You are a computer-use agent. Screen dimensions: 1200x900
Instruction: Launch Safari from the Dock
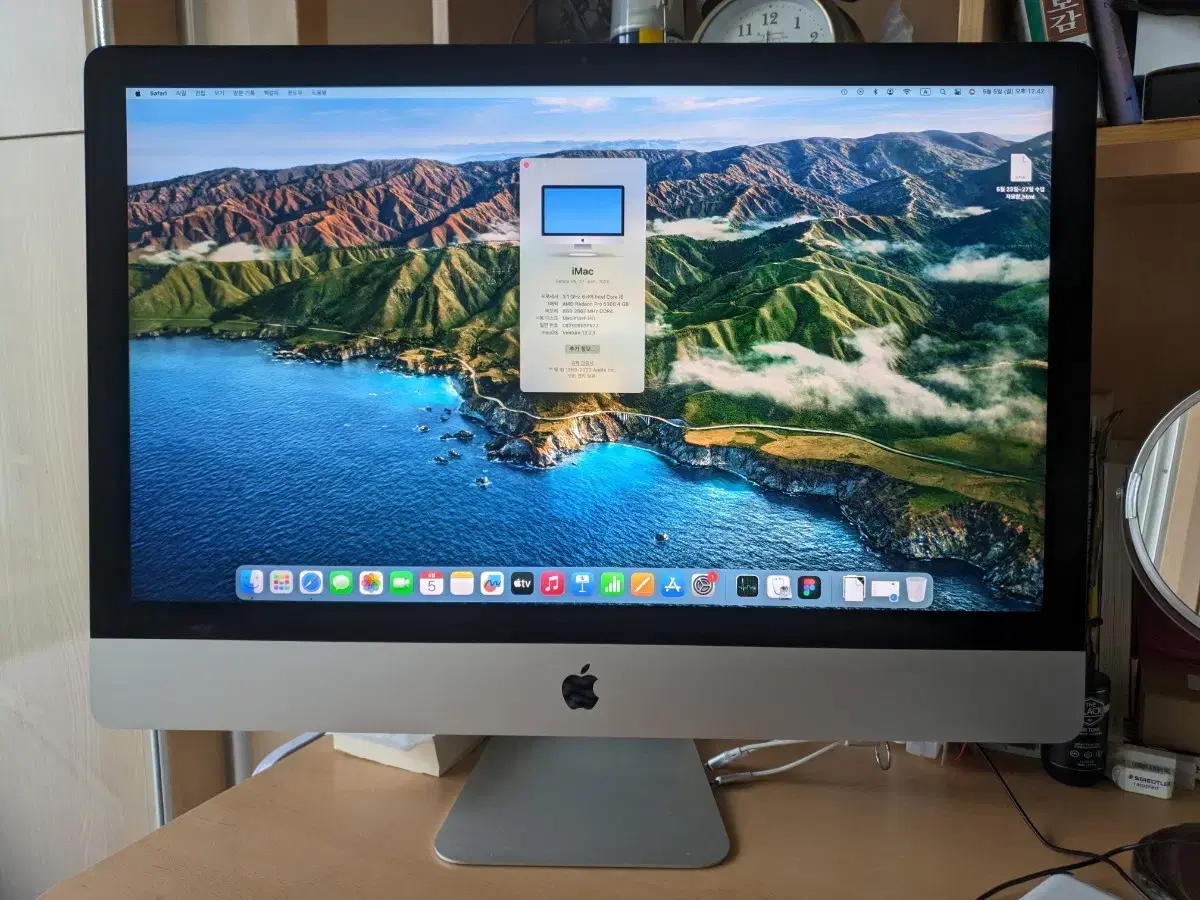pyautogui.click(x=311, y=582)
